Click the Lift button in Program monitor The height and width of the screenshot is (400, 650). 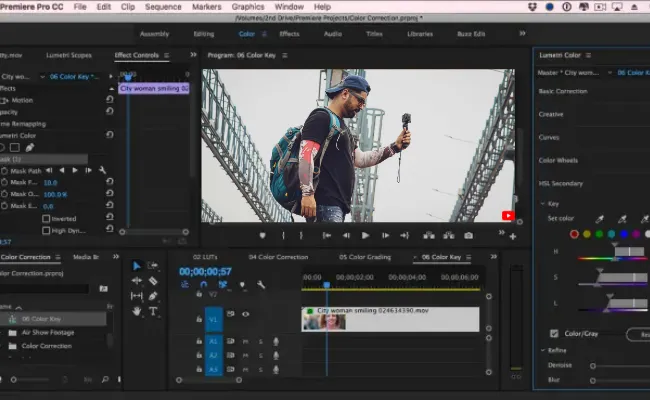(429, 235)
